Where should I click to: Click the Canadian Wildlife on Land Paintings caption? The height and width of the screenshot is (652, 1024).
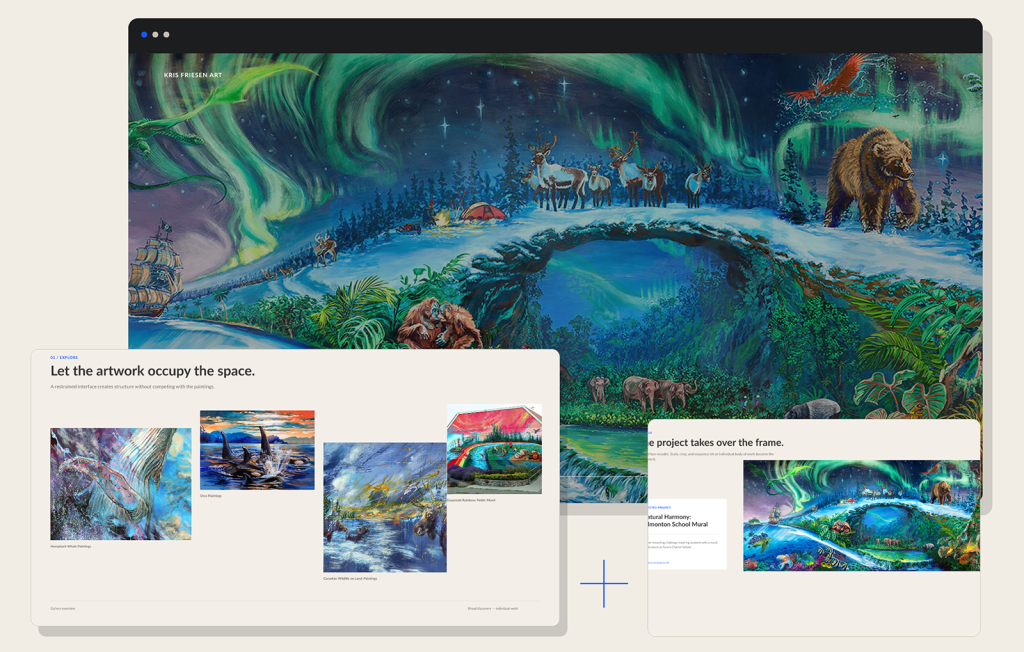click(x=350, y=578)
